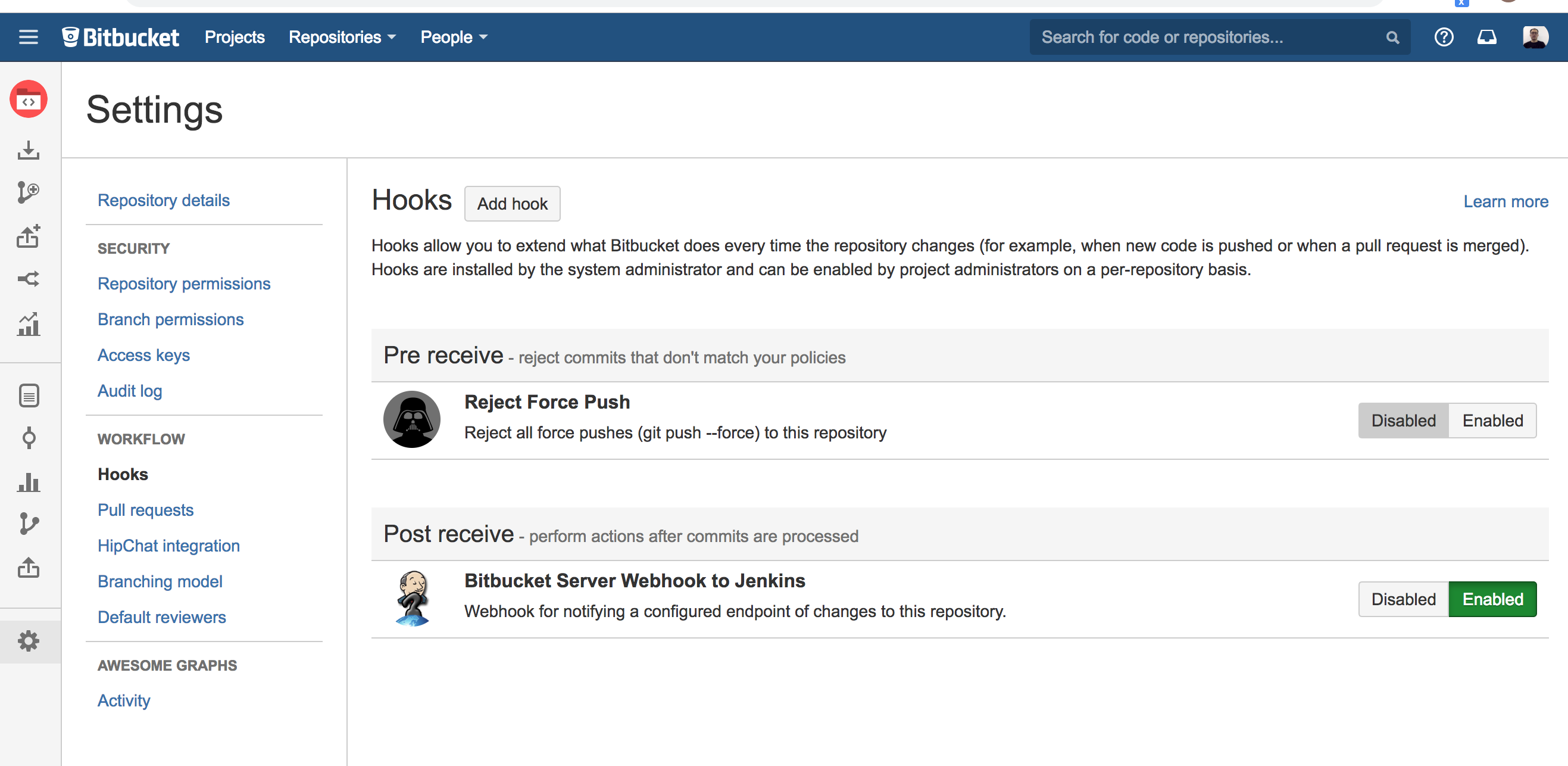Click the source file sidebar icon
The width and height of the screenshot is (1568, 766).
[x=28, y=396]
